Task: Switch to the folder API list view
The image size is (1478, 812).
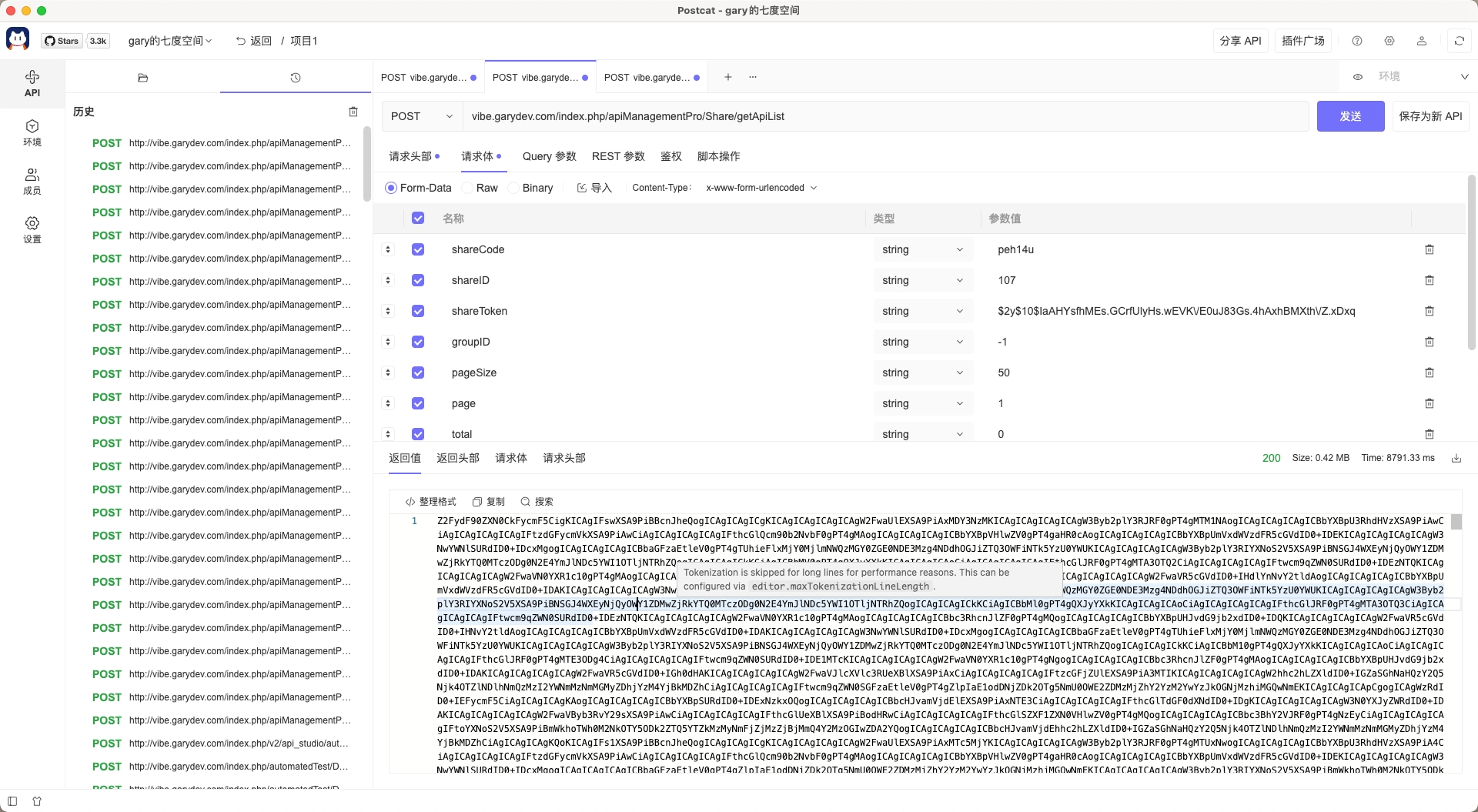Action: (142, 78)
